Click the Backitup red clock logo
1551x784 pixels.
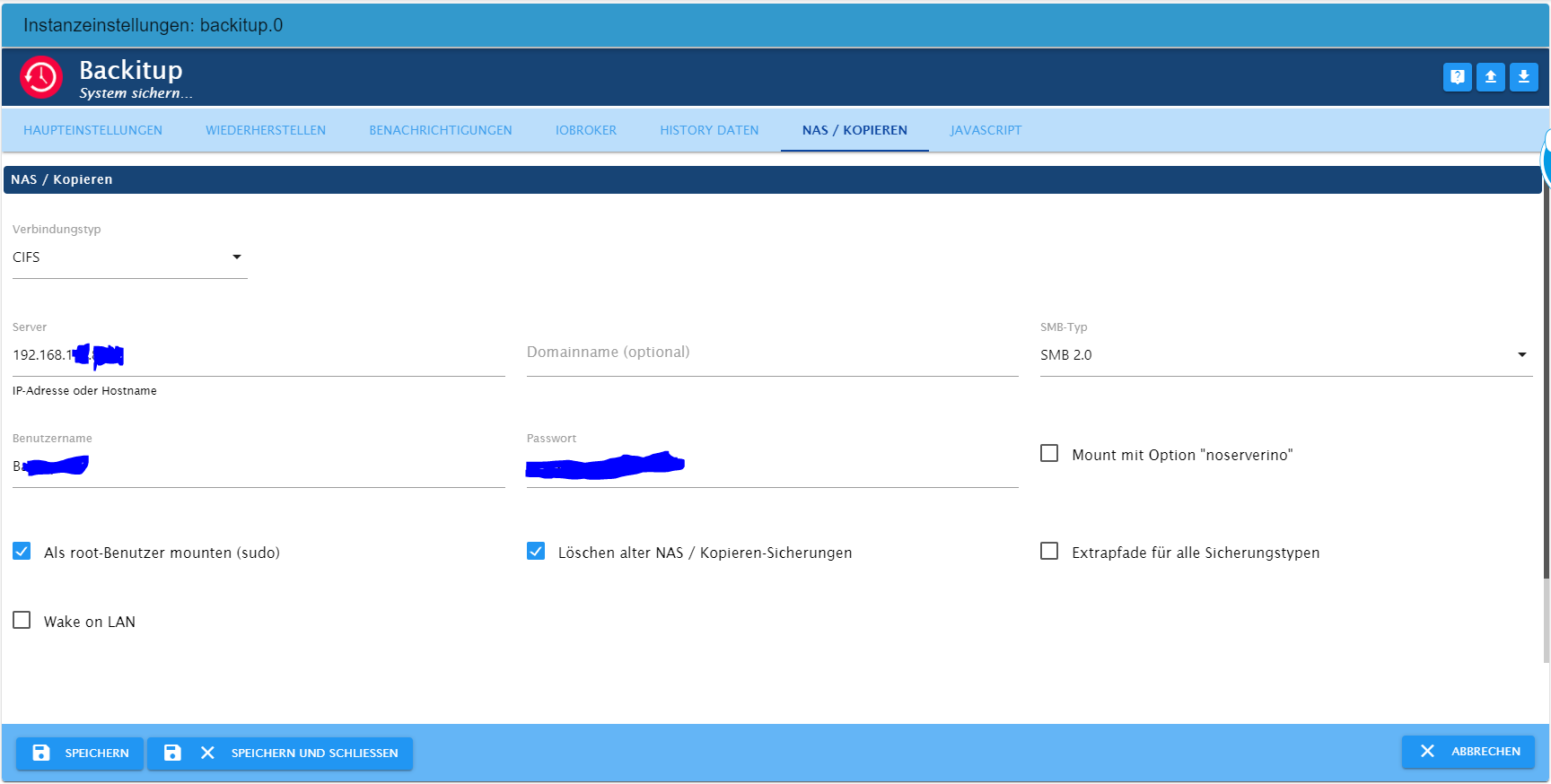(41, 77)
